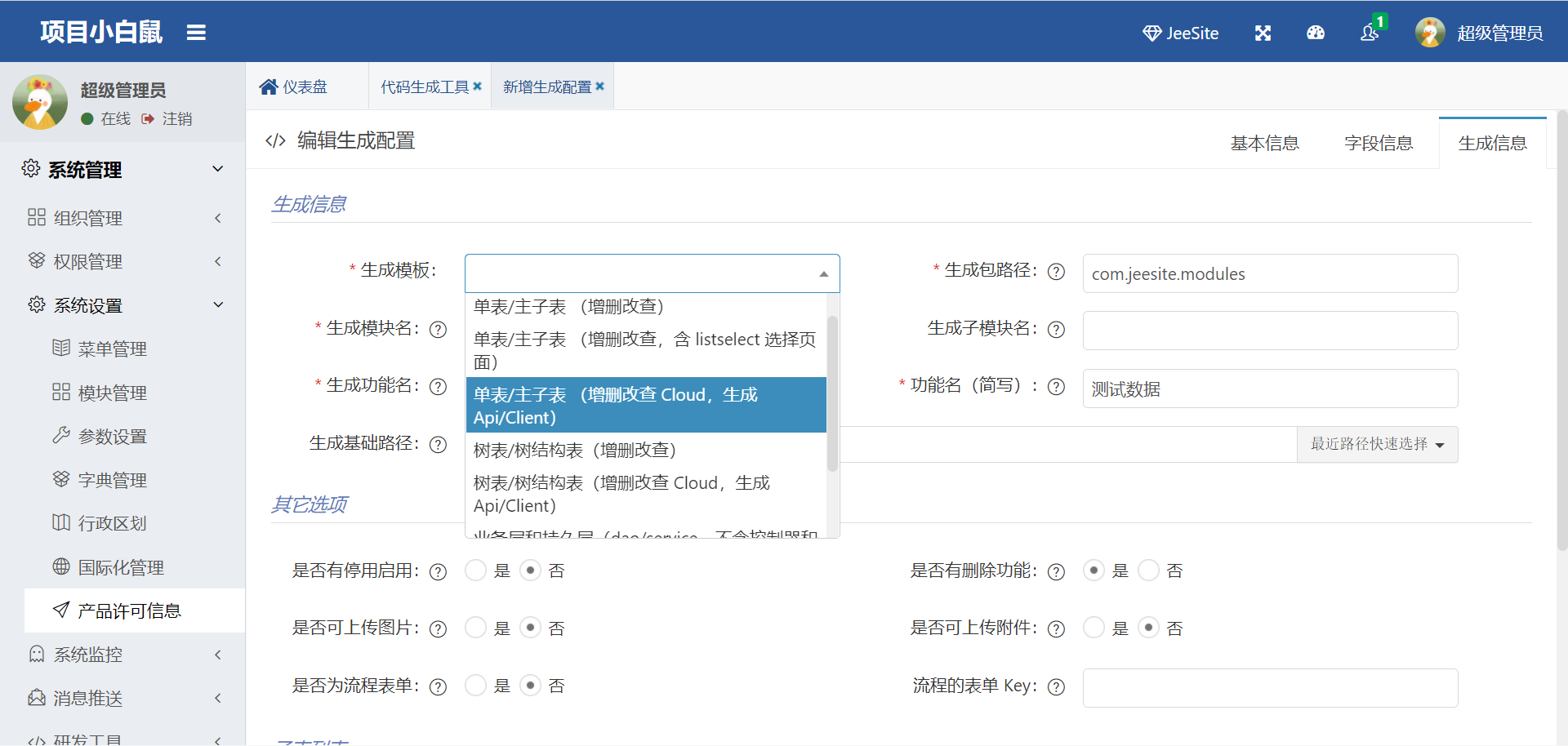Select 否 for 是否为流程表单
The width and height of the screenshot is (1568, 746).
point(531,685)
